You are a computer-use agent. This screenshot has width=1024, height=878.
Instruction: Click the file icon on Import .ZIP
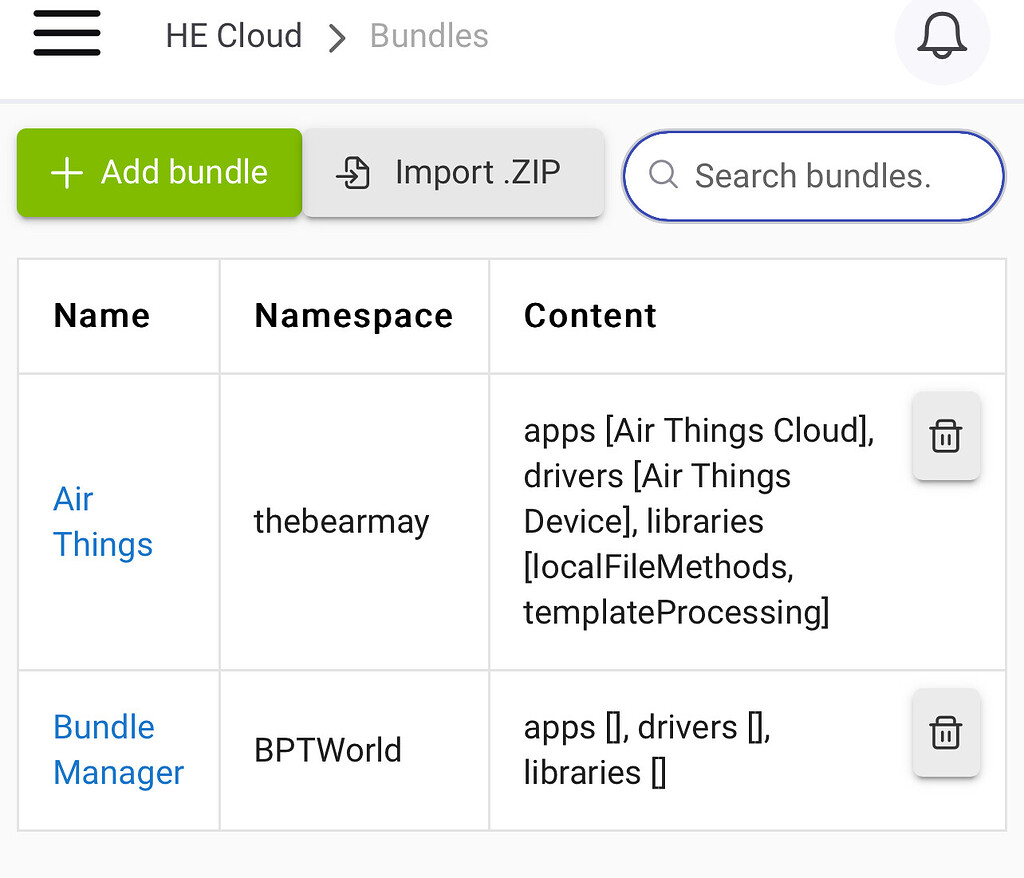click(352, 172)
